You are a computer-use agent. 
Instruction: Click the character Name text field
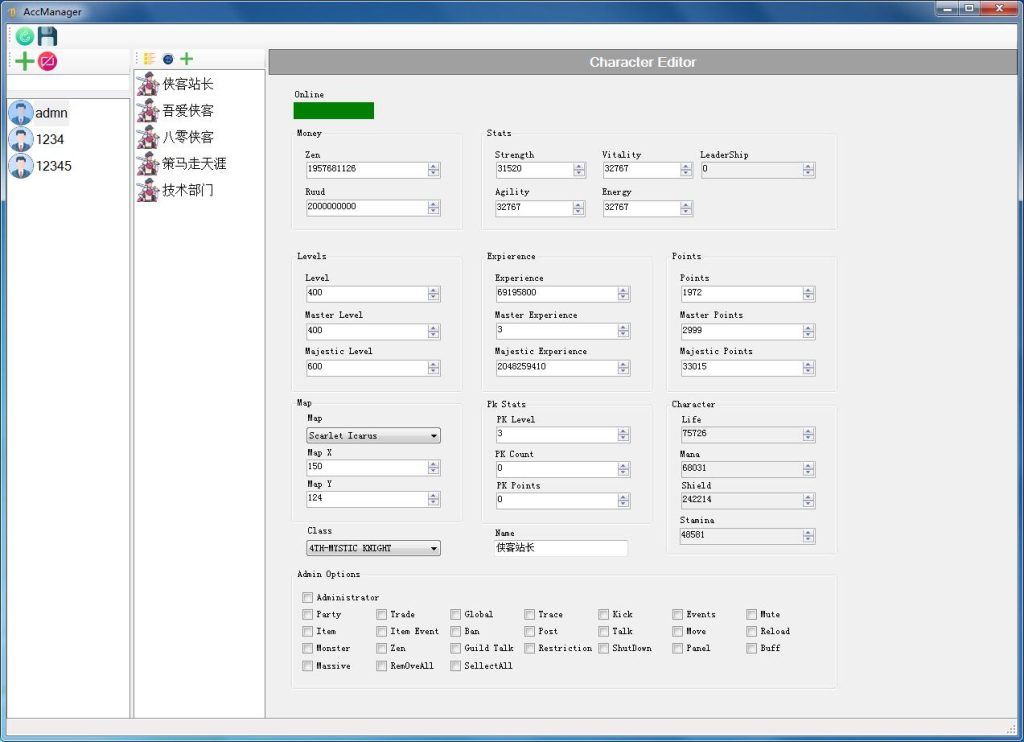pos(561,549)
